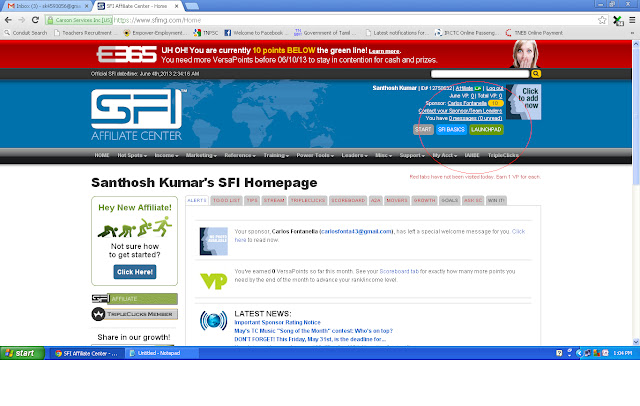
Task: Reload the page with the refresh icon
Action: (35, 20)
